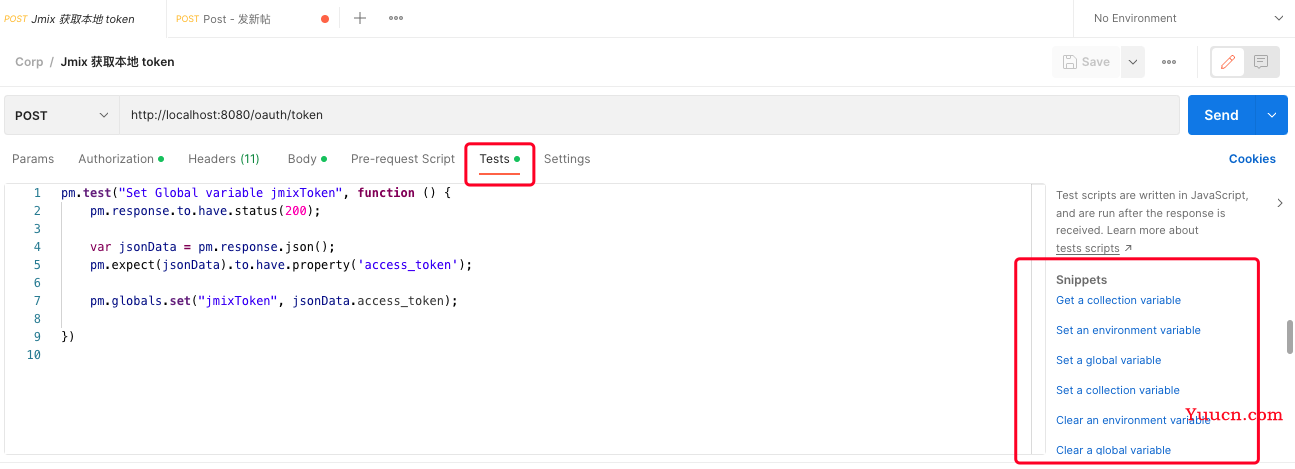Click the Send button

[1221, 115]
